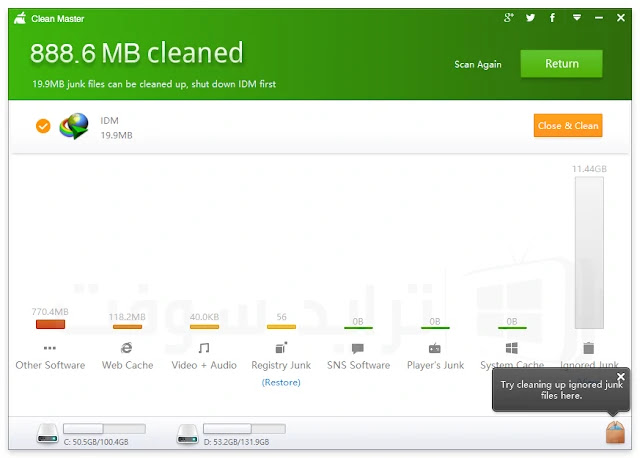Click the Video + Audio label
Screen dimensions: 640x458
[x=204, y=365]
